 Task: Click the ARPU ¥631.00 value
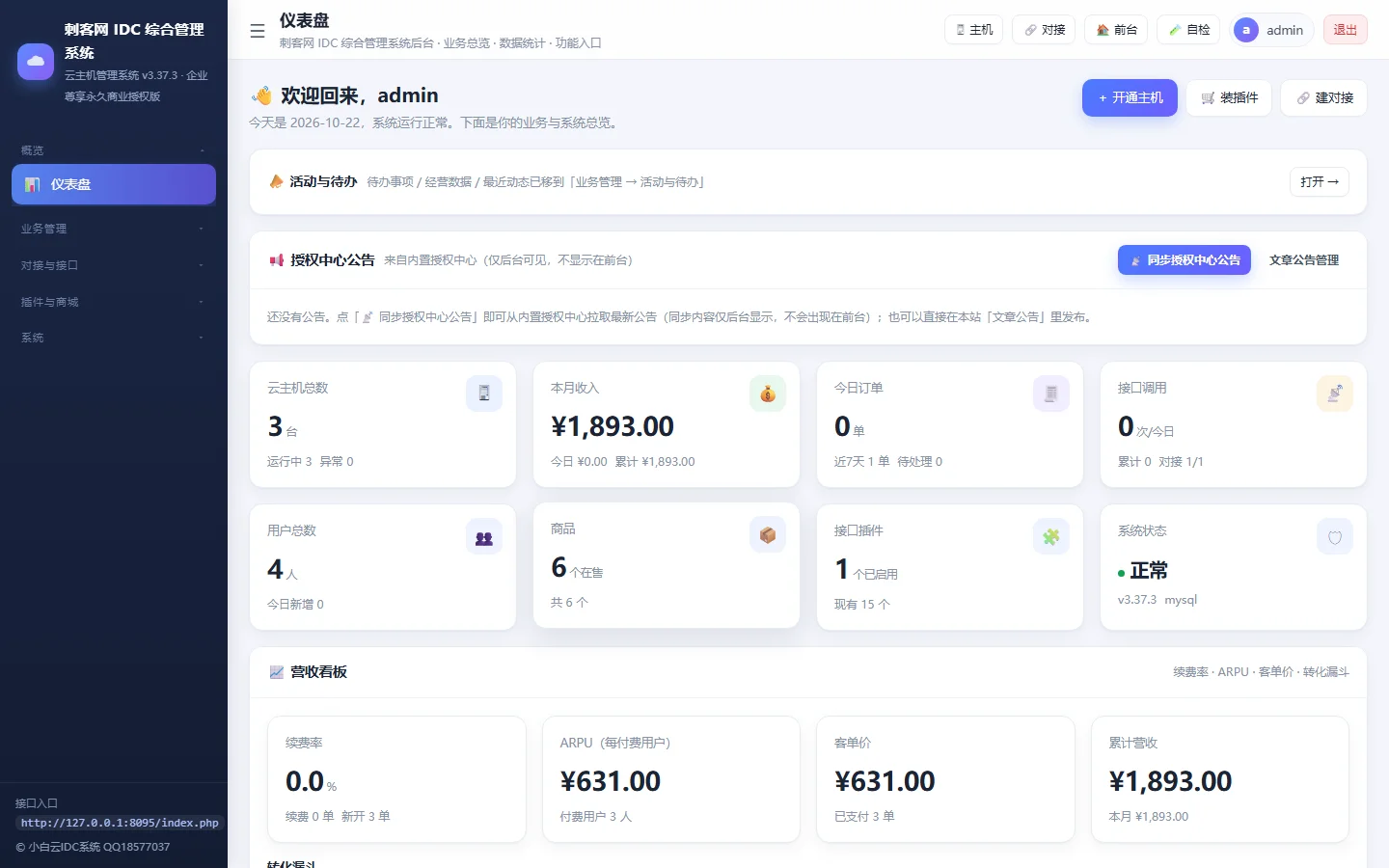(611, 781)
